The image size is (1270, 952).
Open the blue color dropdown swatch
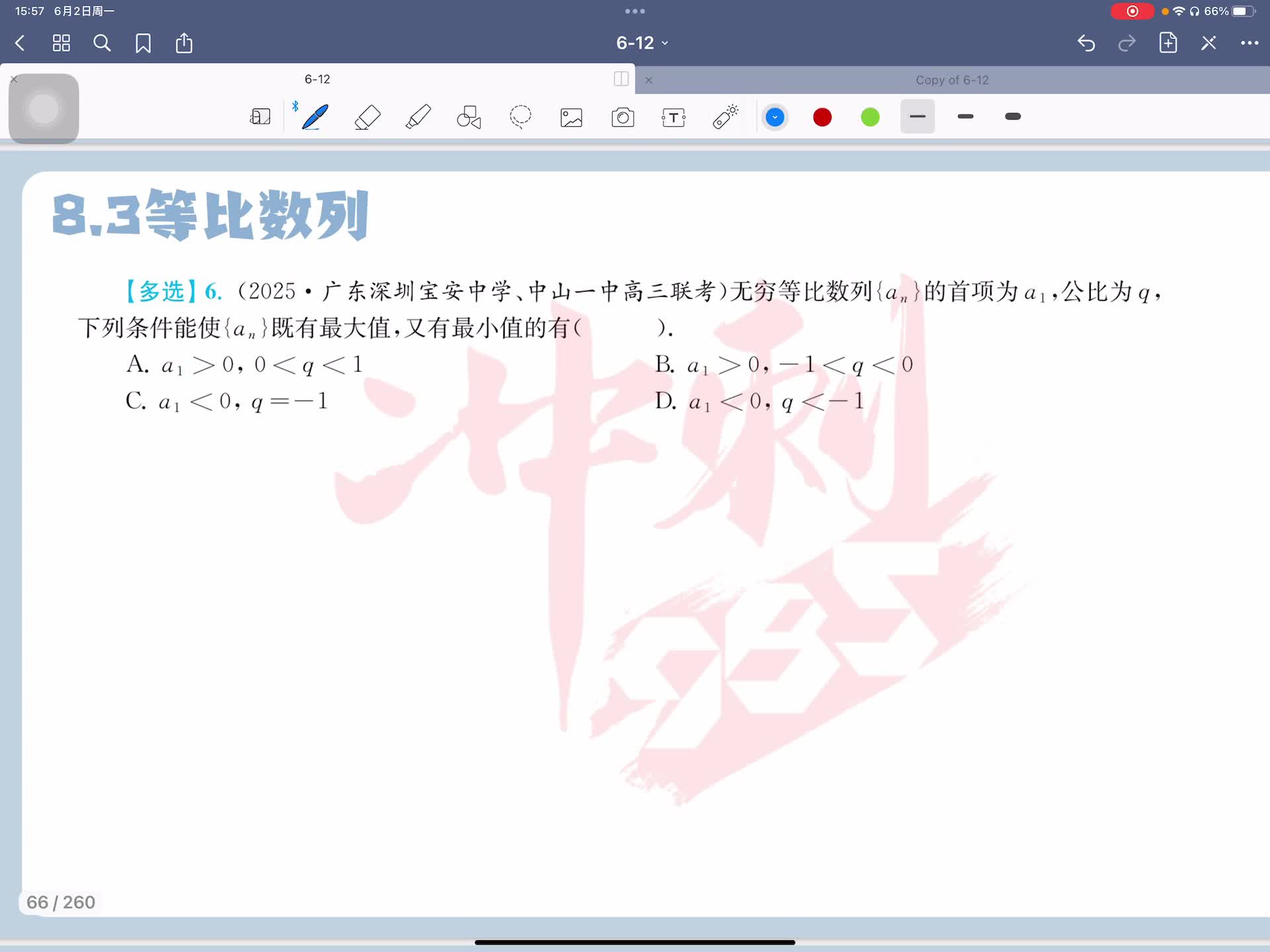[775, 118]
